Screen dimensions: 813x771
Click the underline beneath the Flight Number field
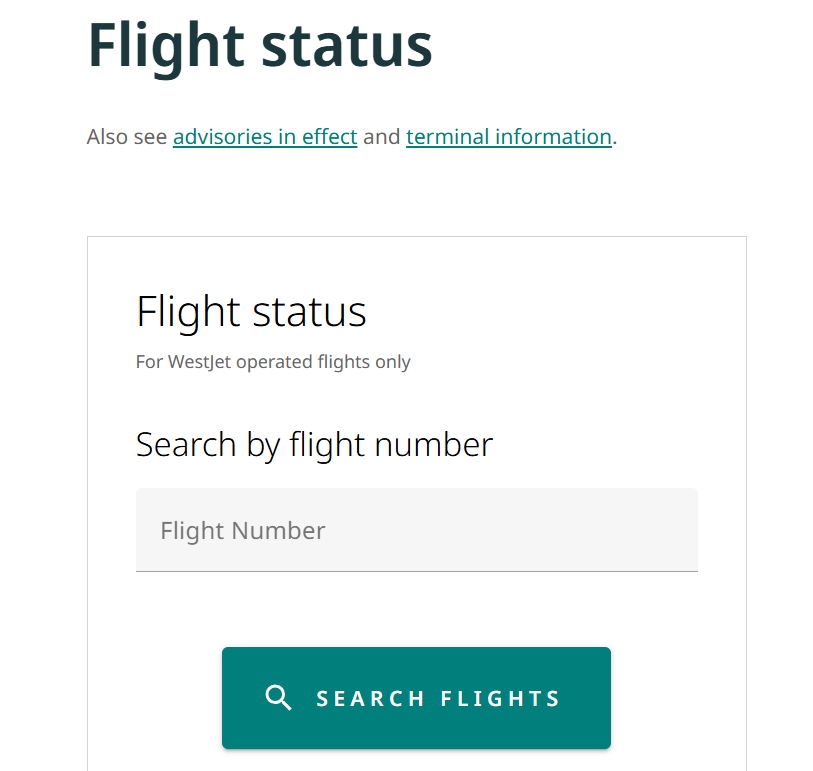point(416,571)
